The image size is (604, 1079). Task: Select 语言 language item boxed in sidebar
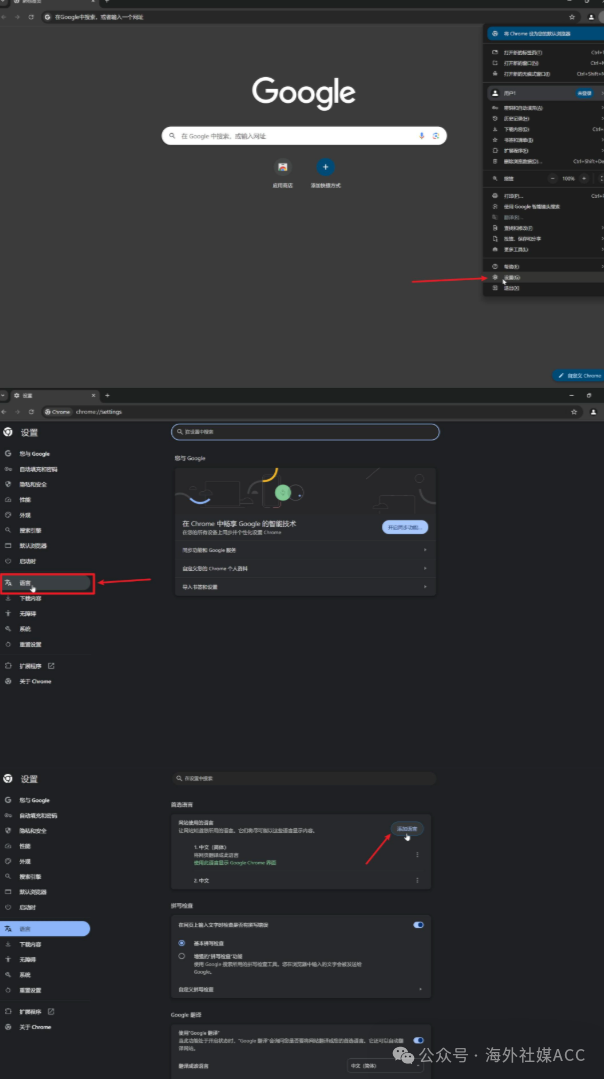pos(47,583)
